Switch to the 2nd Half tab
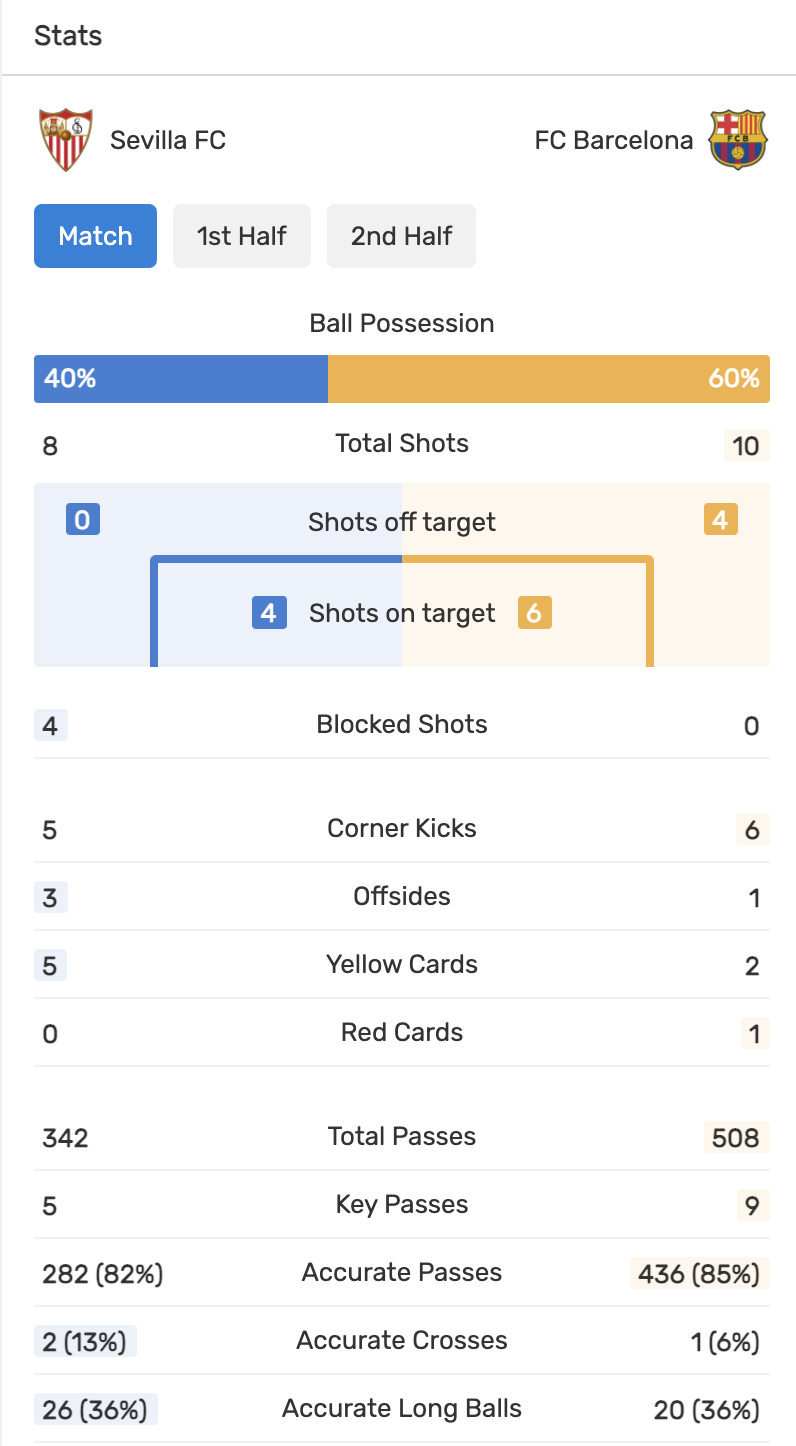Viewport: 796px width, 1446px height. (x=401, y=236)
